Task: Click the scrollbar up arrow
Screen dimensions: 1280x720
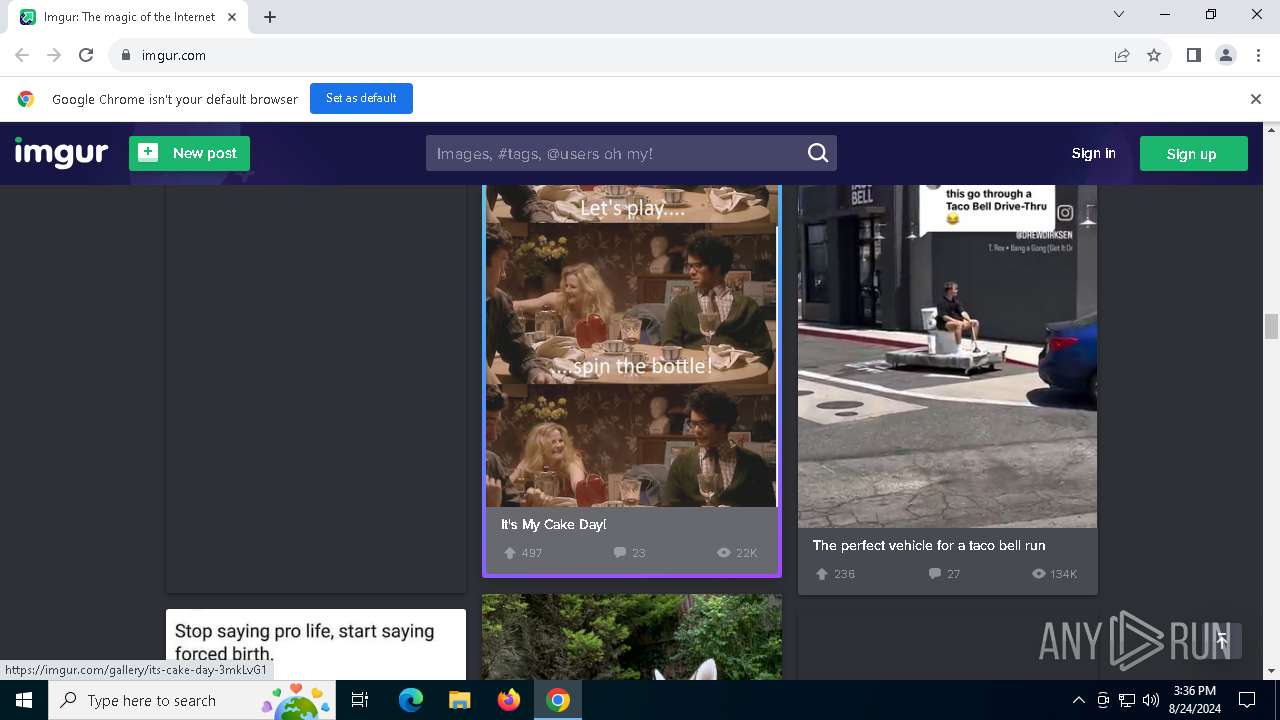Action: (1271, 130)
